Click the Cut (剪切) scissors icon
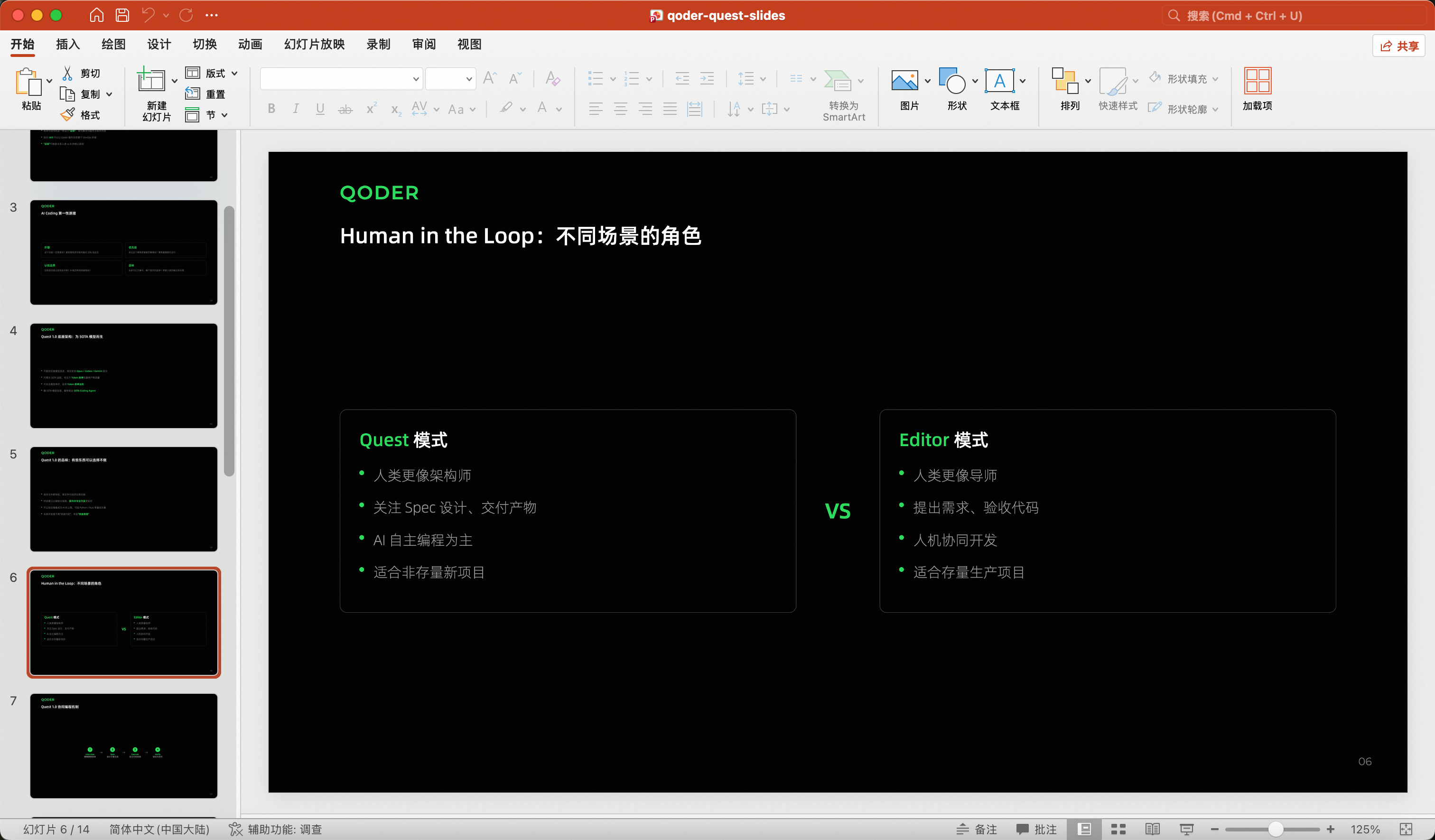 click(x=67, y=73)
